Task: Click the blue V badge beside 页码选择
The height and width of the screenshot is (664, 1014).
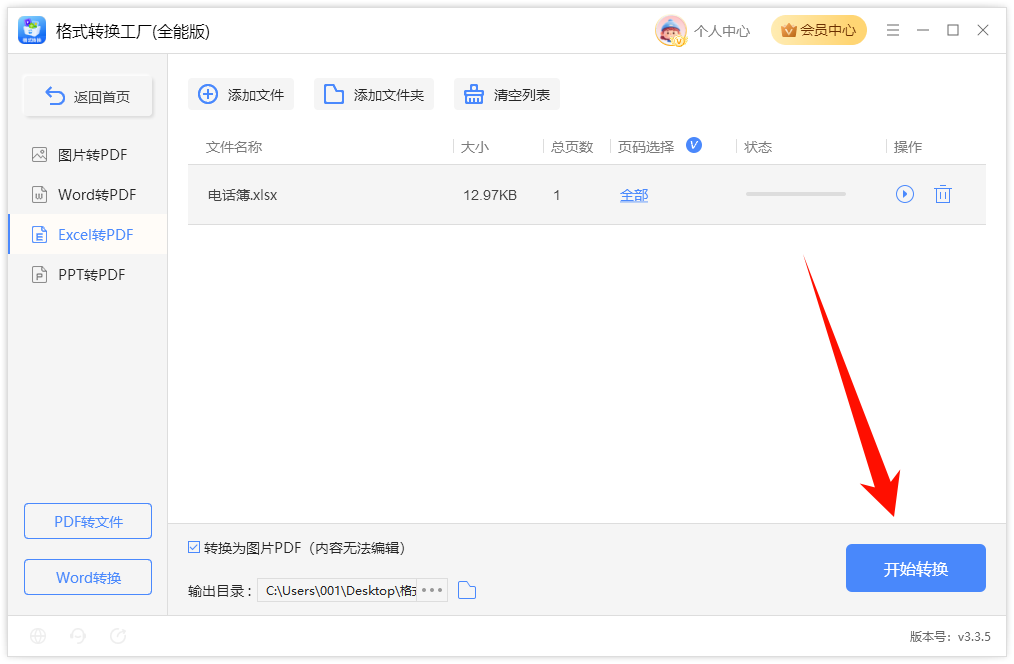Action: [693, 145]
